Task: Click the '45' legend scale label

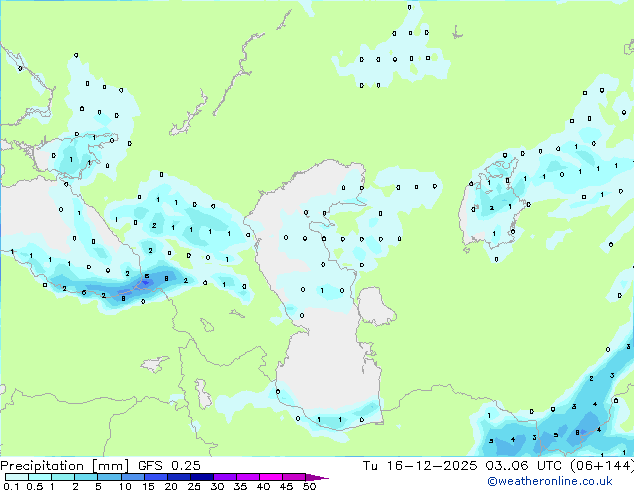Action: tap(286, 486)
